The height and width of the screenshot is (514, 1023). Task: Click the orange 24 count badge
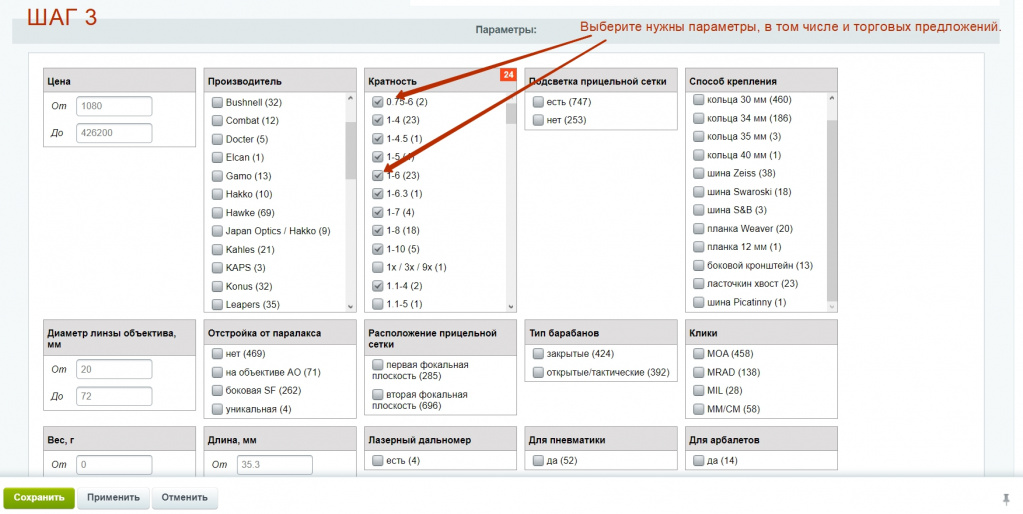coord(508,75)
